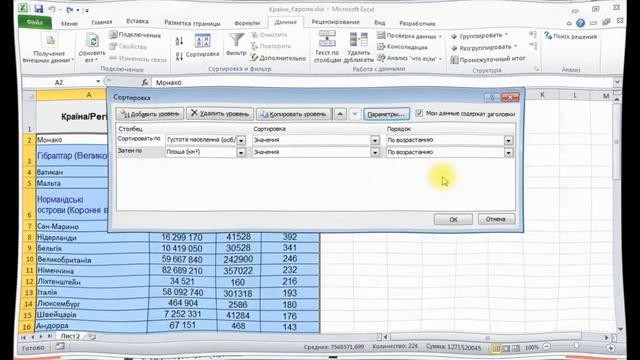640x360 pixels.
Task: Expand 'Затем по' column dropdown
Action: click(x=241, y=153)
